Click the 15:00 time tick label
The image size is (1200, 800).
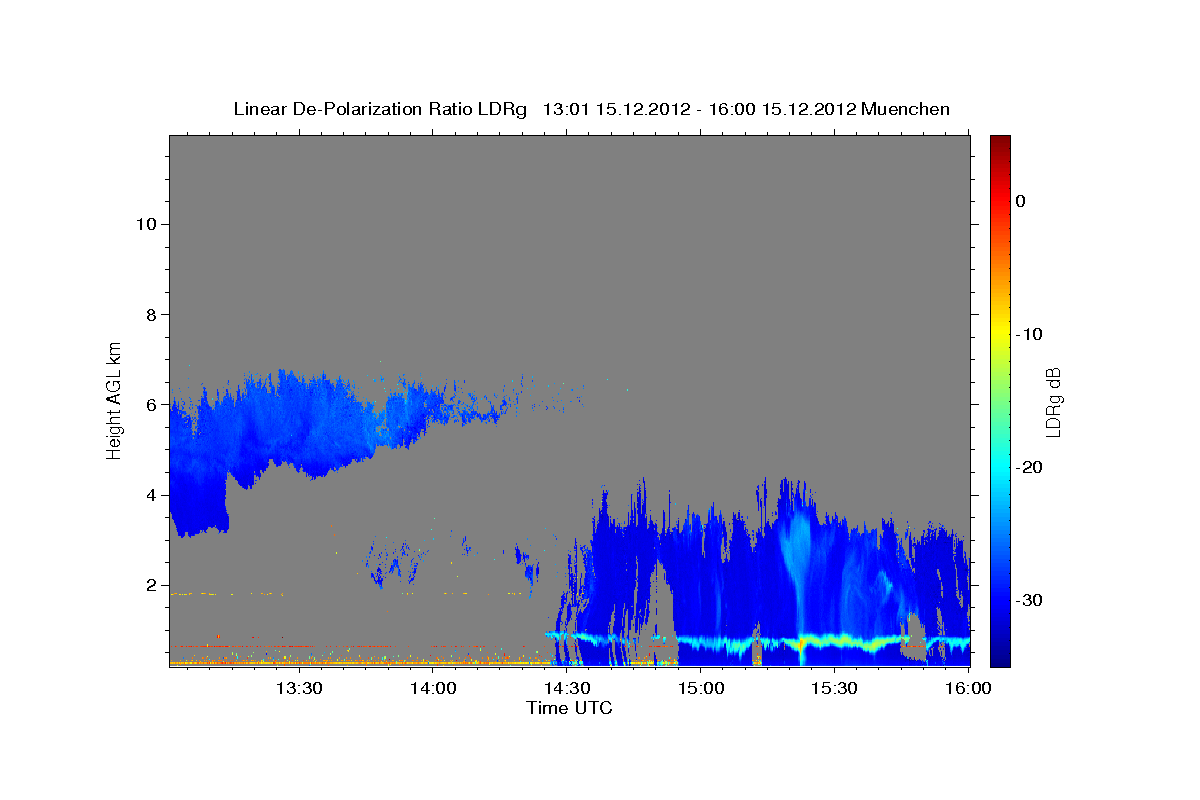(x=700, y=688)
